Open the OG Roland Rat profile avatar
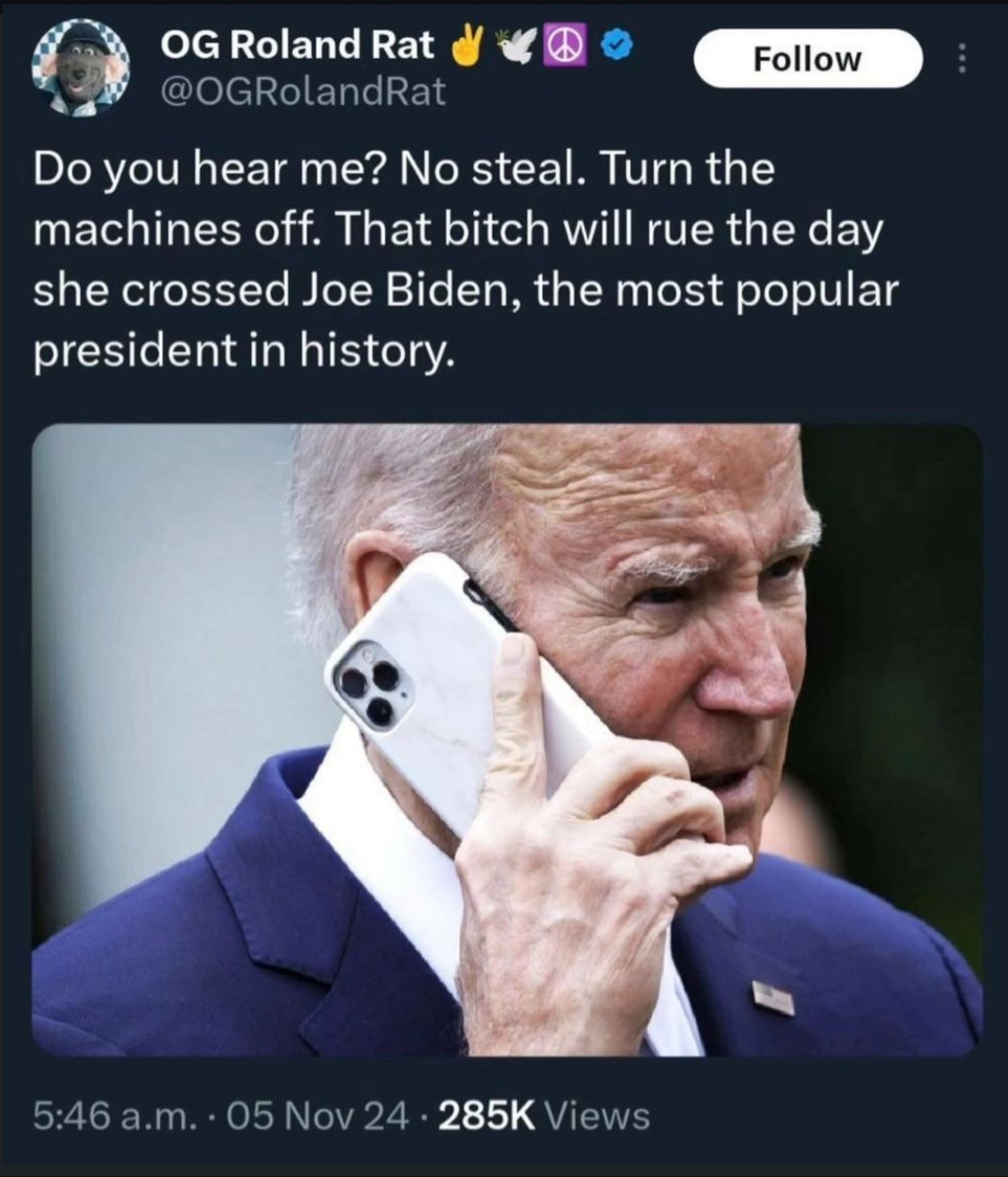The height and width of the screenshot is (1177, 1008). pyautogui.click(x=81, y=68)
